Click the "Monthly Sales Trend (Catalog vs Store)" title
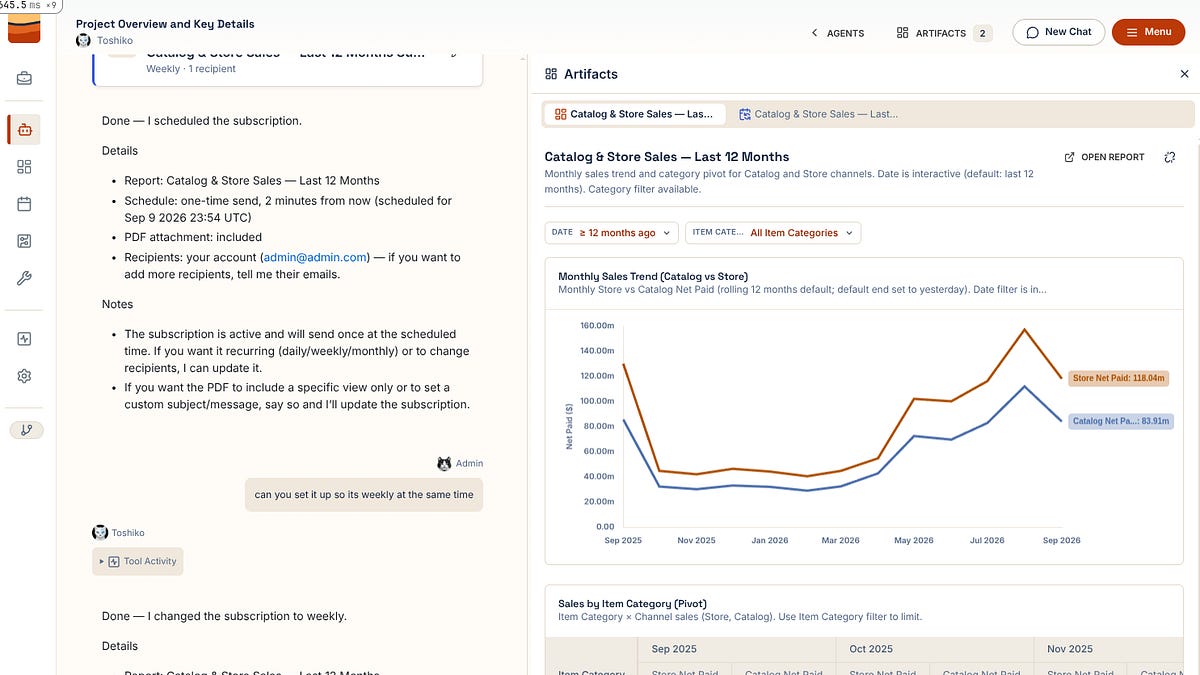The height and width of the screenshot is (675, 1200). 653,276
